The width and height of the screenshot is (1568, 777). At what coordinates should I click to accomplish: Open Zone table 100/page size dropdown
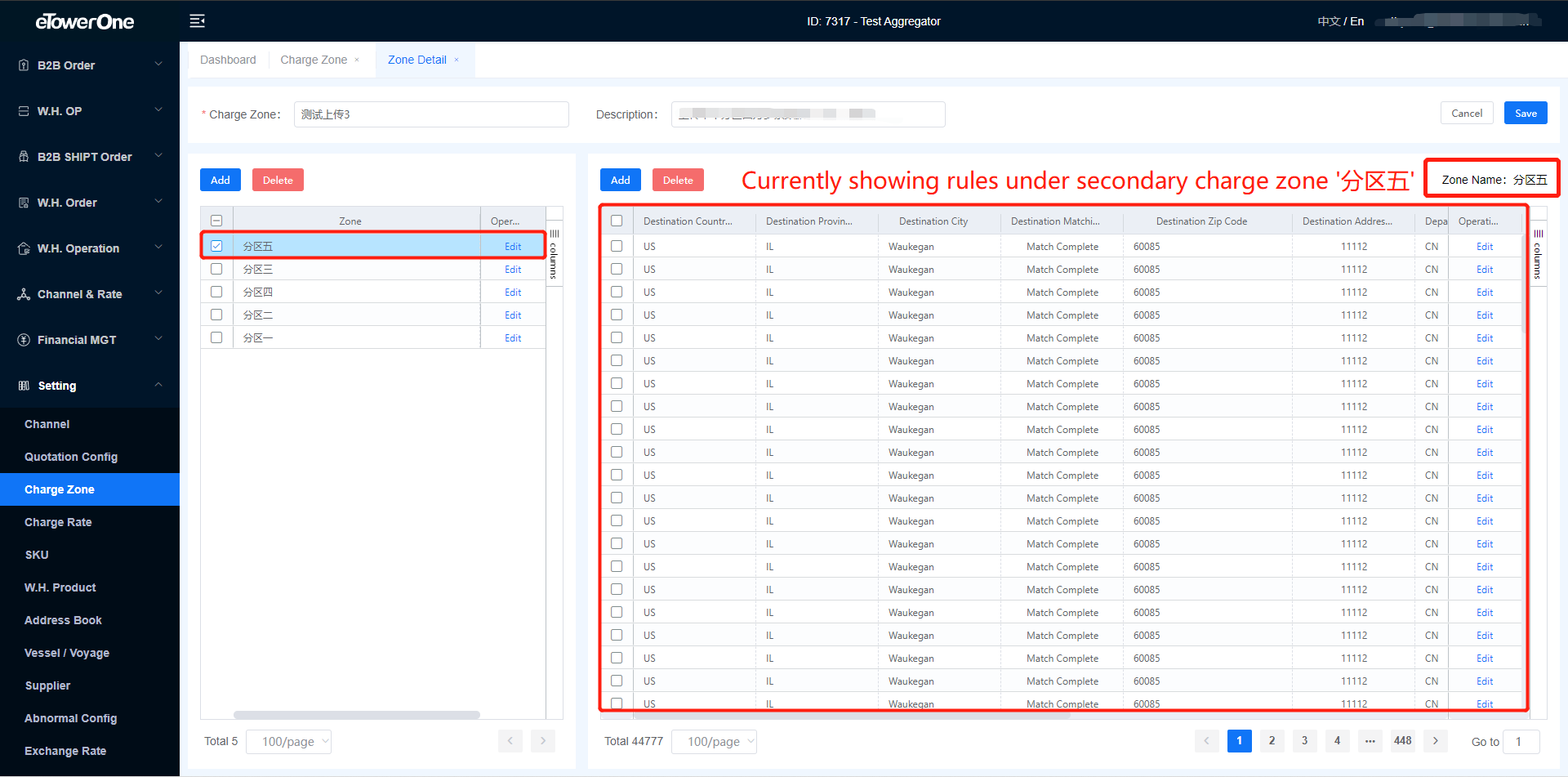click(288, 742)
